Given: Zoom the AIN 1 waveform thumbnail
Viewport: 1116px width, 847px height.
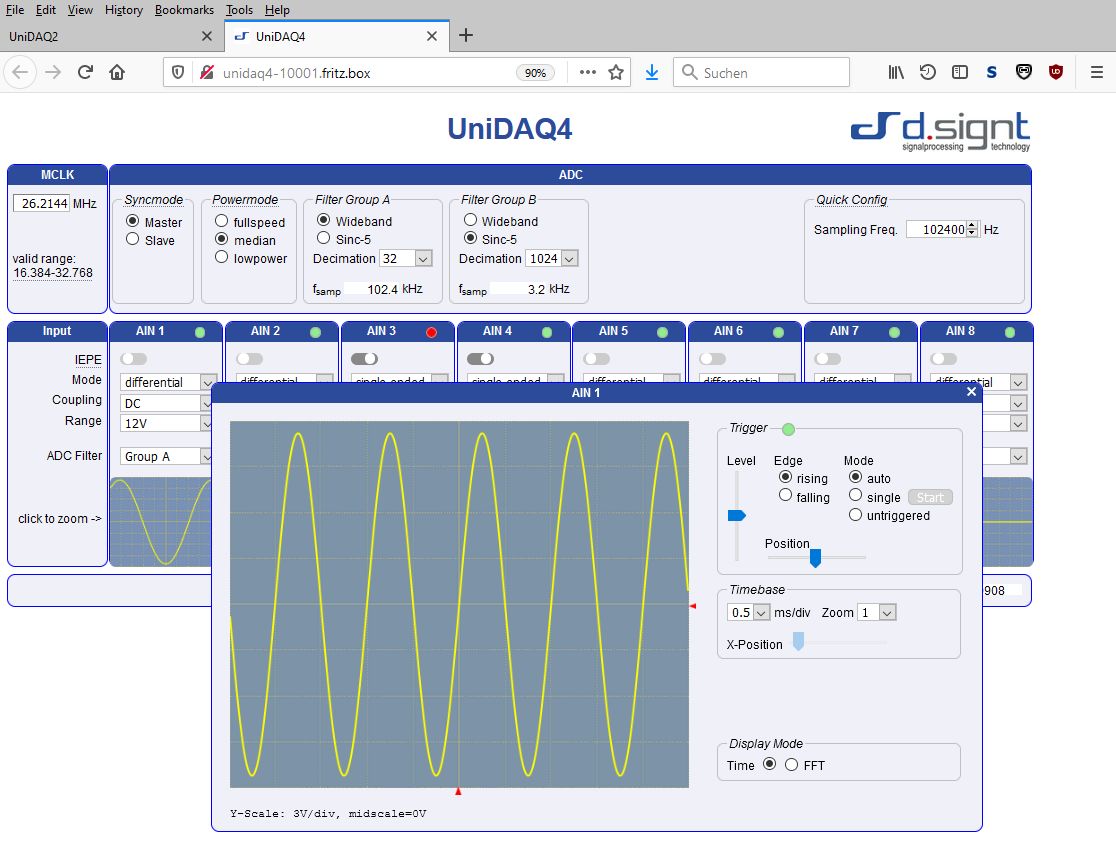Looking at the screenshot, I should point(161,522).
